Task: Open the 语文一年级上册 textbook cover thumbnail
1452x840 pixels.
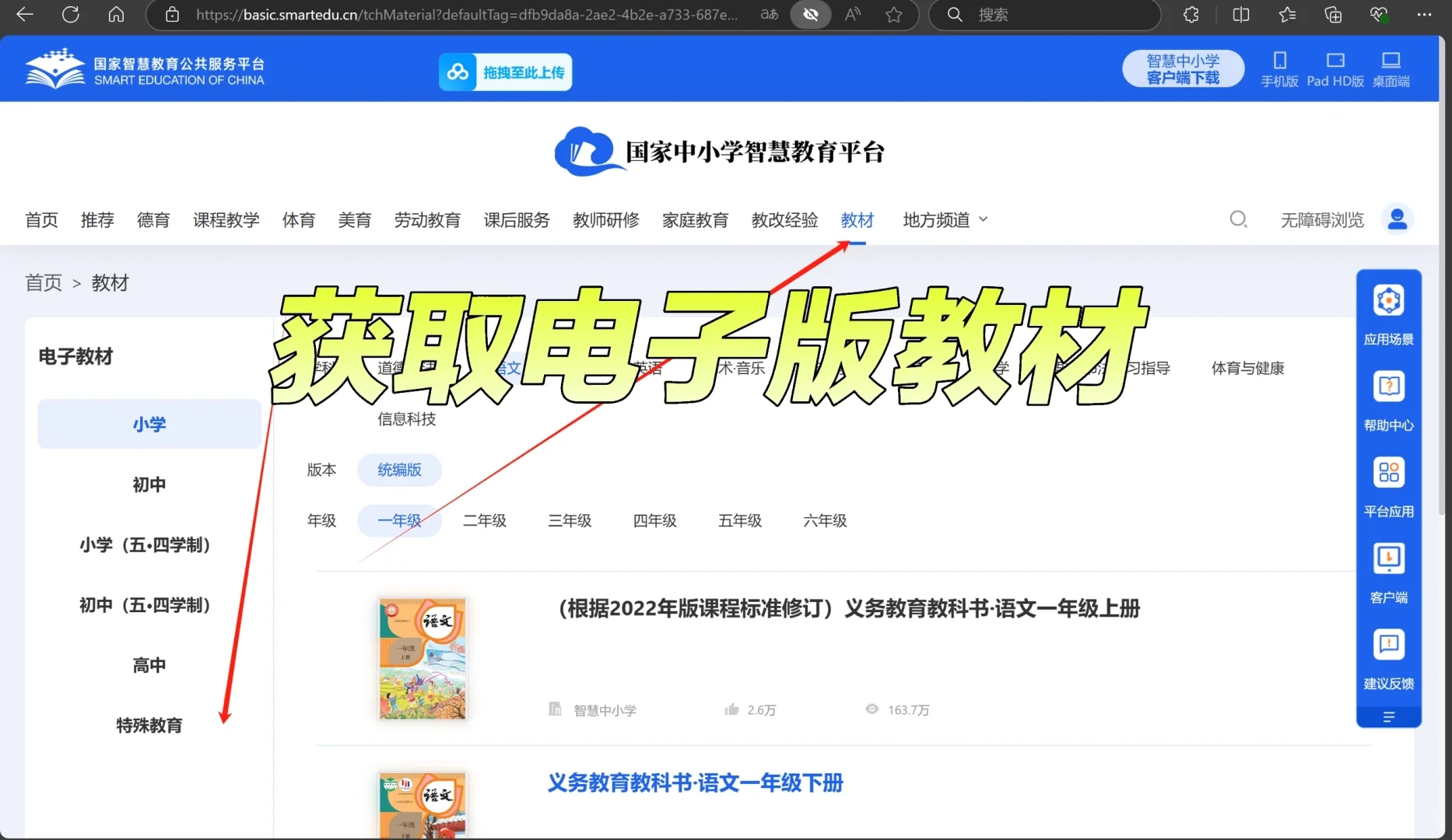Action: (423, 658)
